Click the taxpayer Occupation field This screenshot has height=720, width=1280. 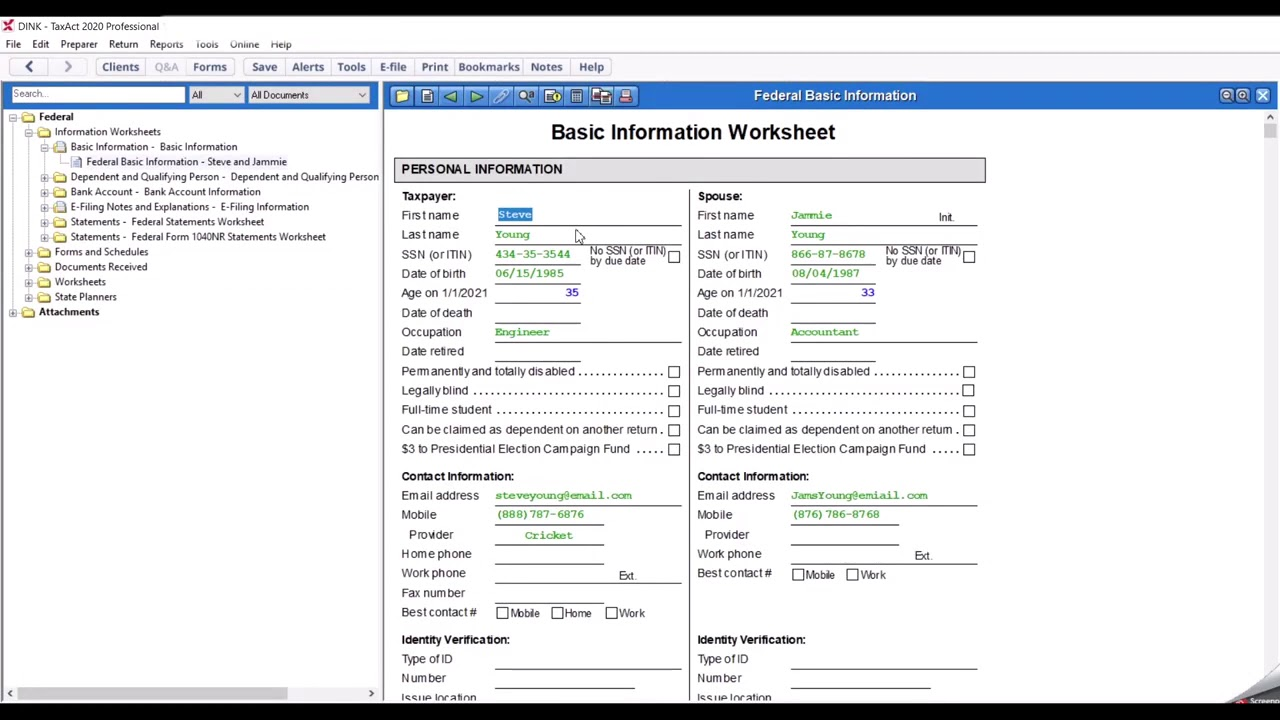pos(586,332)
